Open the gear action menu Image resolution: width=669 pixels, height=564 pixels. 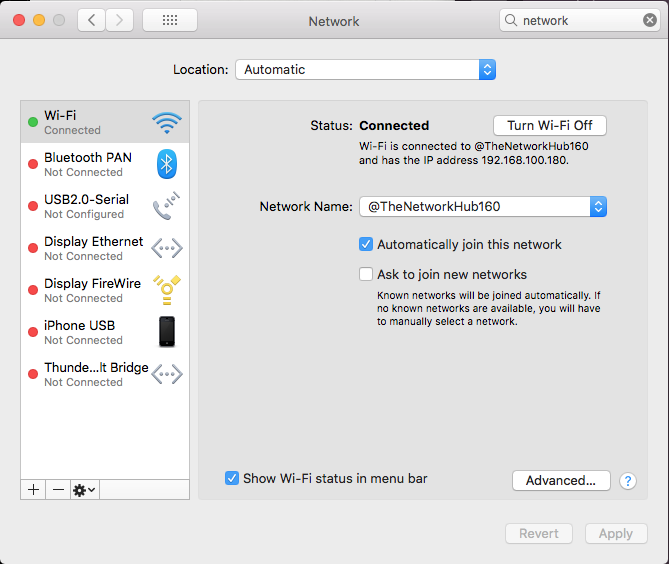pos(84,489)
